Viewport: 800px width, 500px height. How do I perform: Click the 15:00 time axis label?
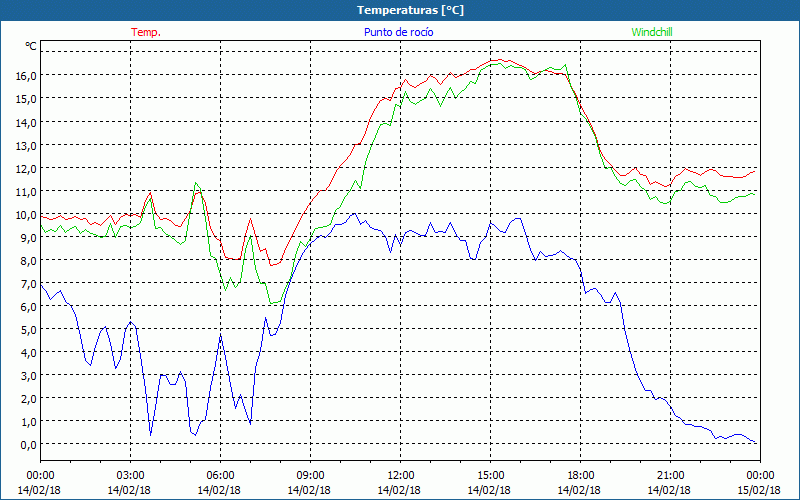490,476
